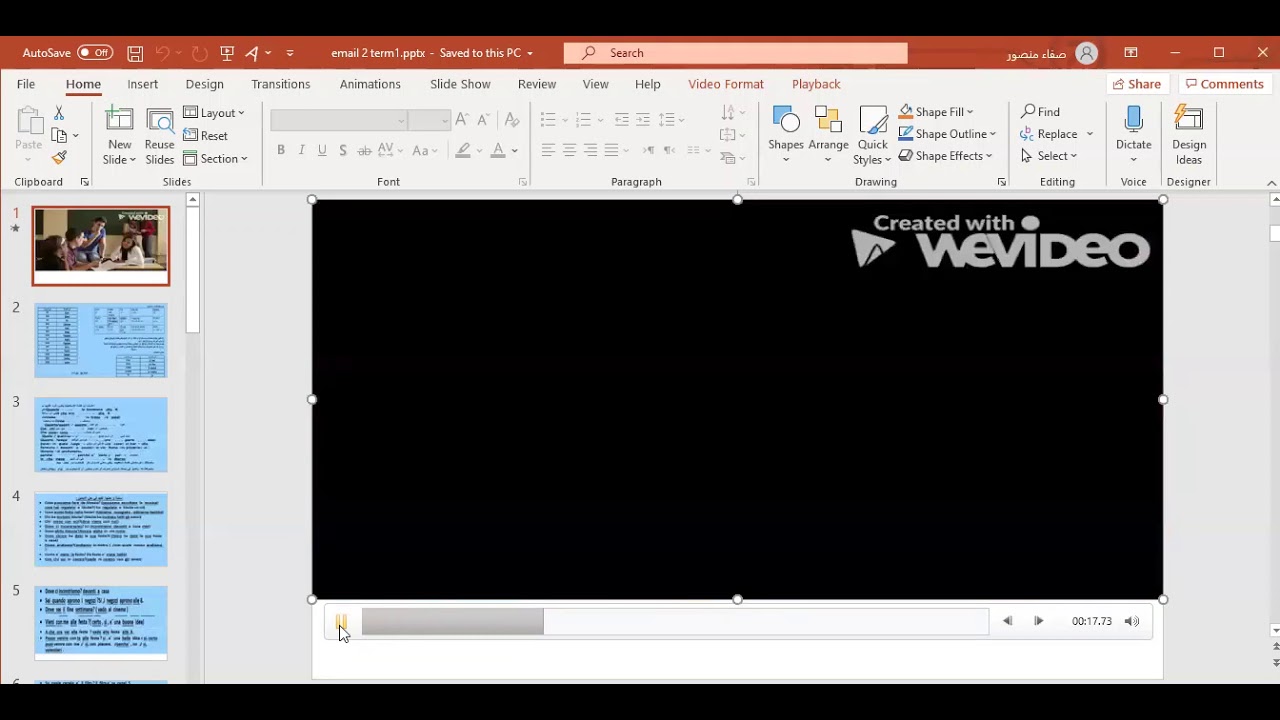Viewport: 1280px width, 720px height.
Task: Expand the Section dropdown
Action: click(x=216, y=159)
